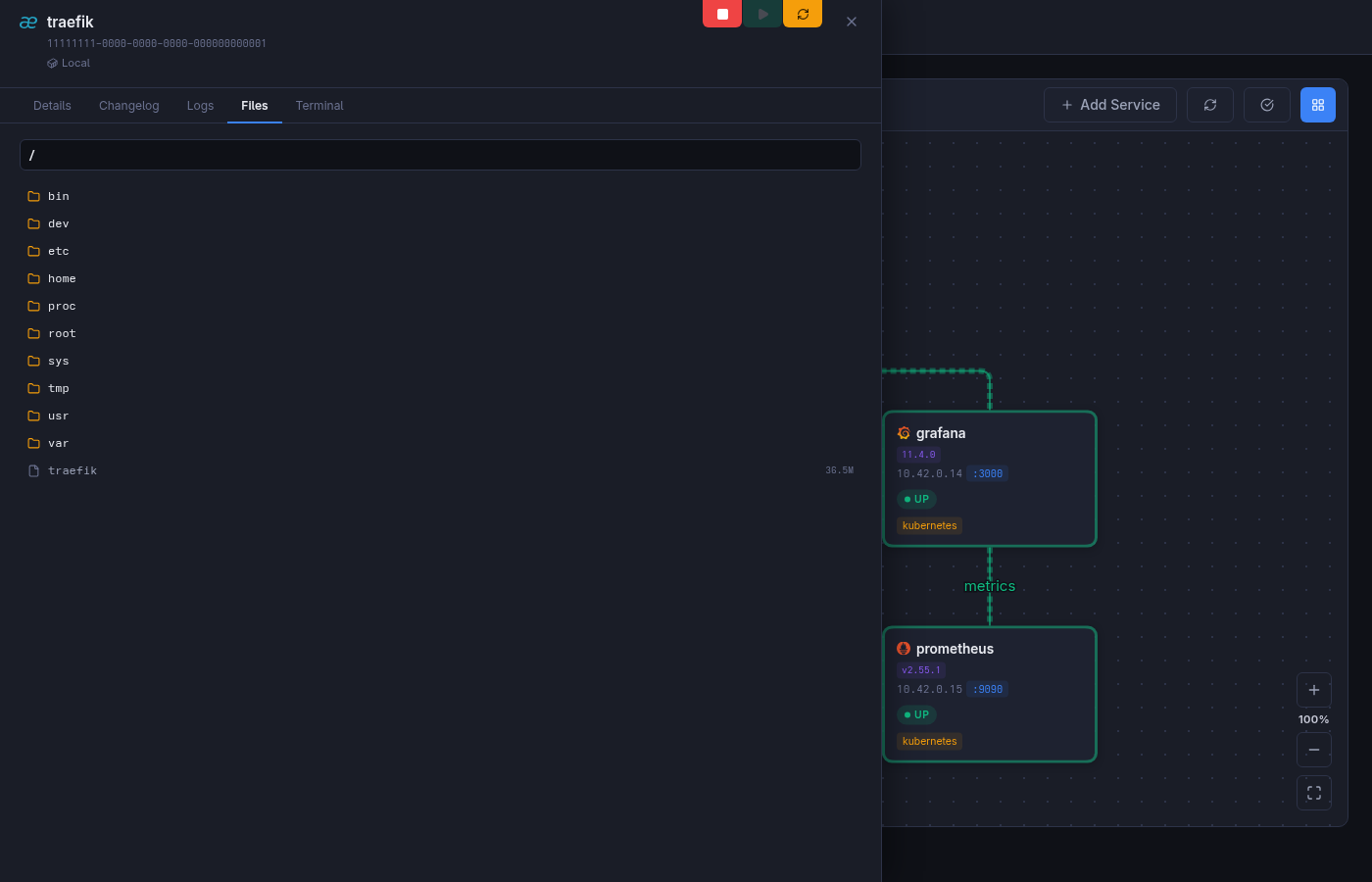This screenshot has width=1372, height=882.
Task: Select the Files tab
Action: 255,106
